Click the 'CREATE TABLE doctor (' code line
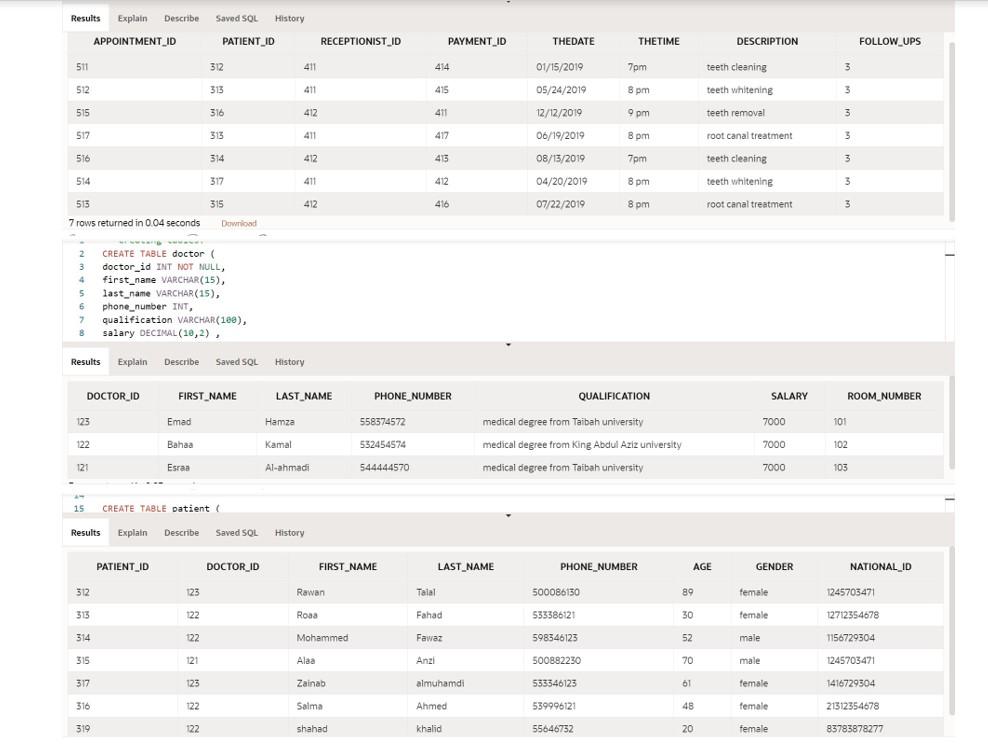Image resolution: width=988 pixels, height=747 pixels. [x=158, y=254]
